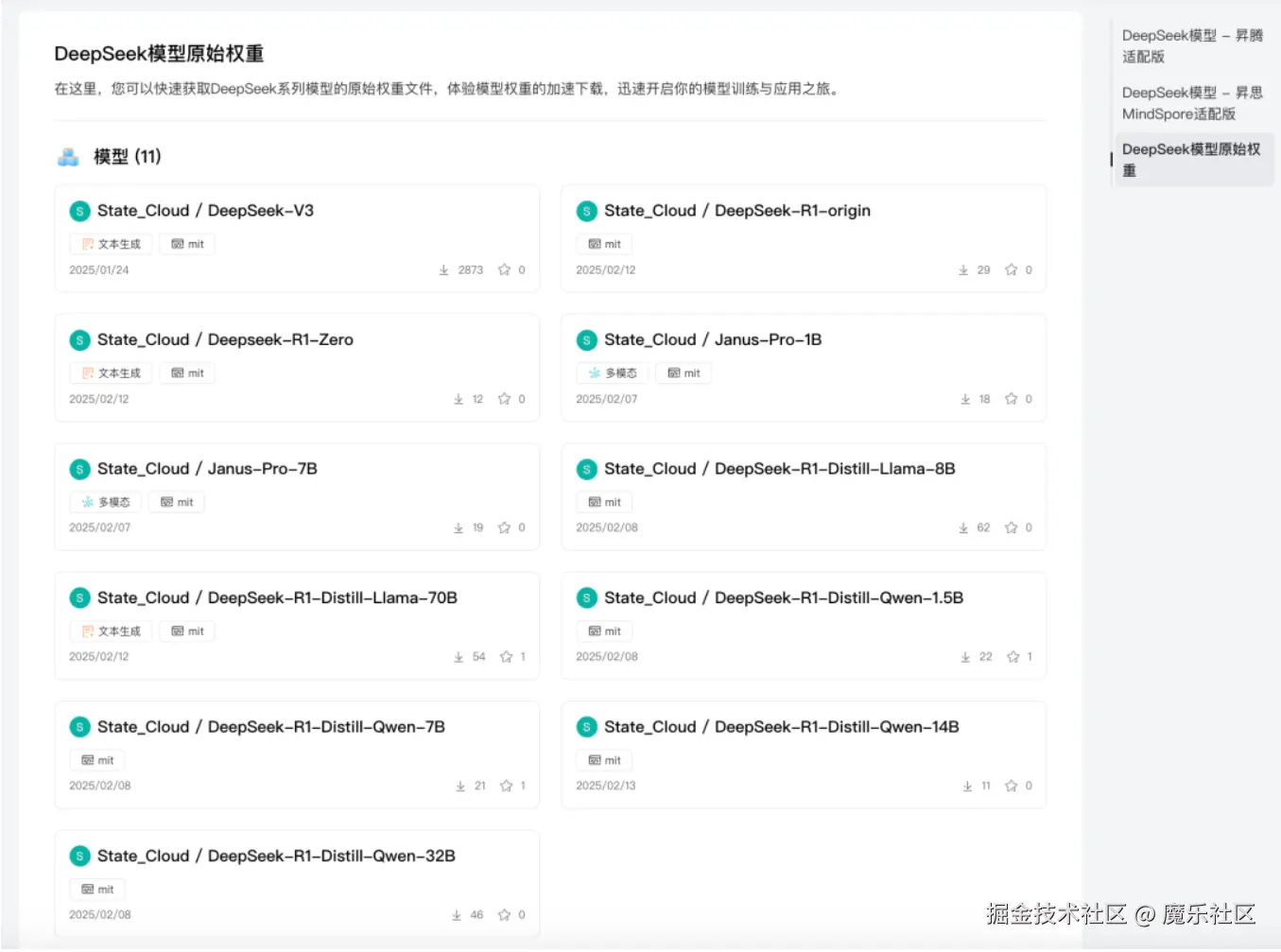The image size is (1281, 952).
Task: Click the star icon on DeepSeek-V3 card
Action: [504, 269]
